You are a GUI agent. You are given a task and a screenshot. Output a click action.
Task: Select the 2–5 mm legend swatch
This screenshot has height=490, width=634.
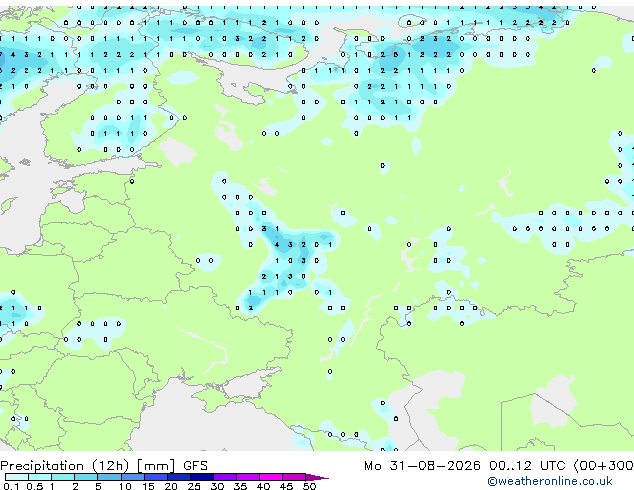(86, 477)
